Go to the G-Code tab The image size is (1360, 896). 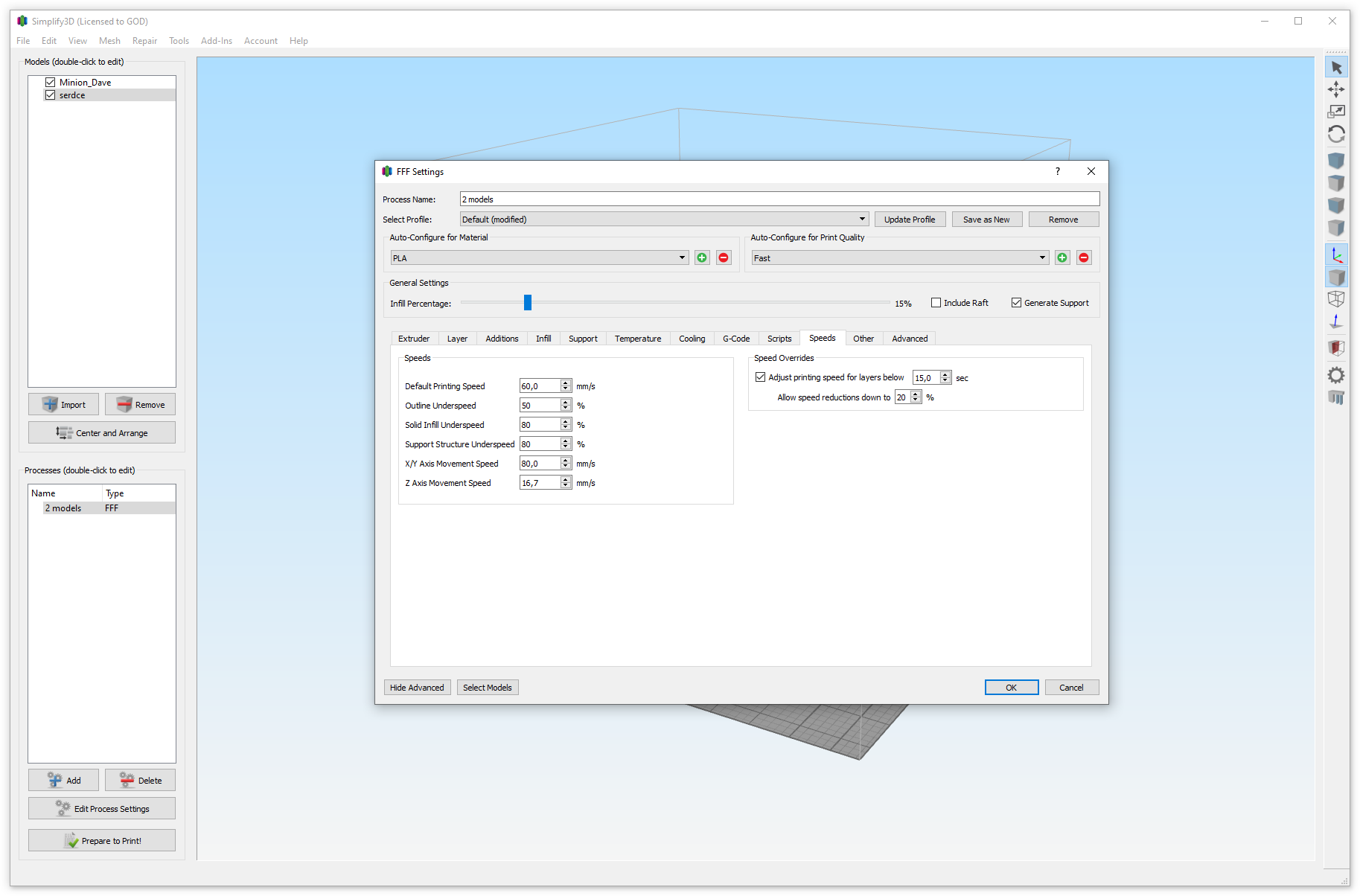pyautogui.click(x=736, y=339)
